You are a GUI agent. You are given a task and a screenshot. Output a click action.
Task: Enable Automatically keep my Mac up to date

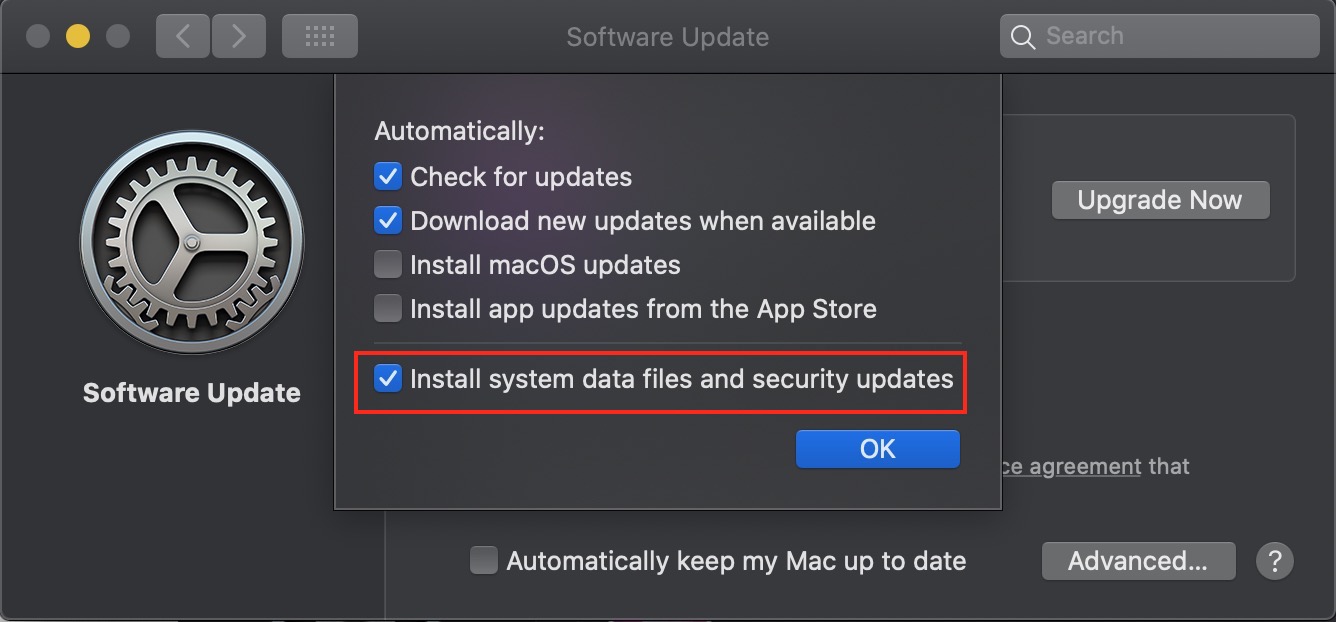(484, 561)
